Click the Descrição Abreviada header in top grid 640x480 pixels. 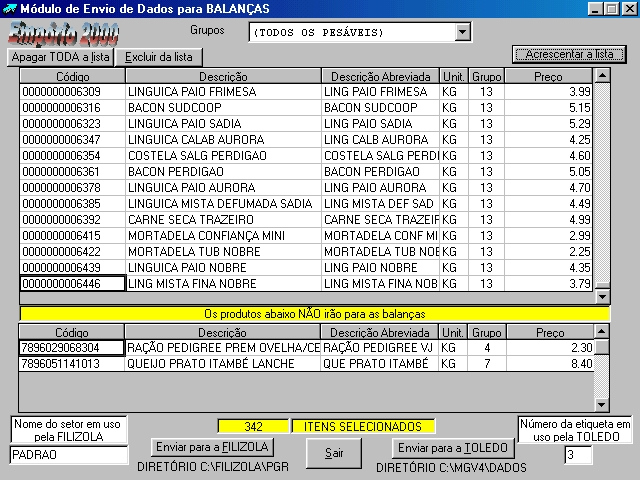click(379, 76)
